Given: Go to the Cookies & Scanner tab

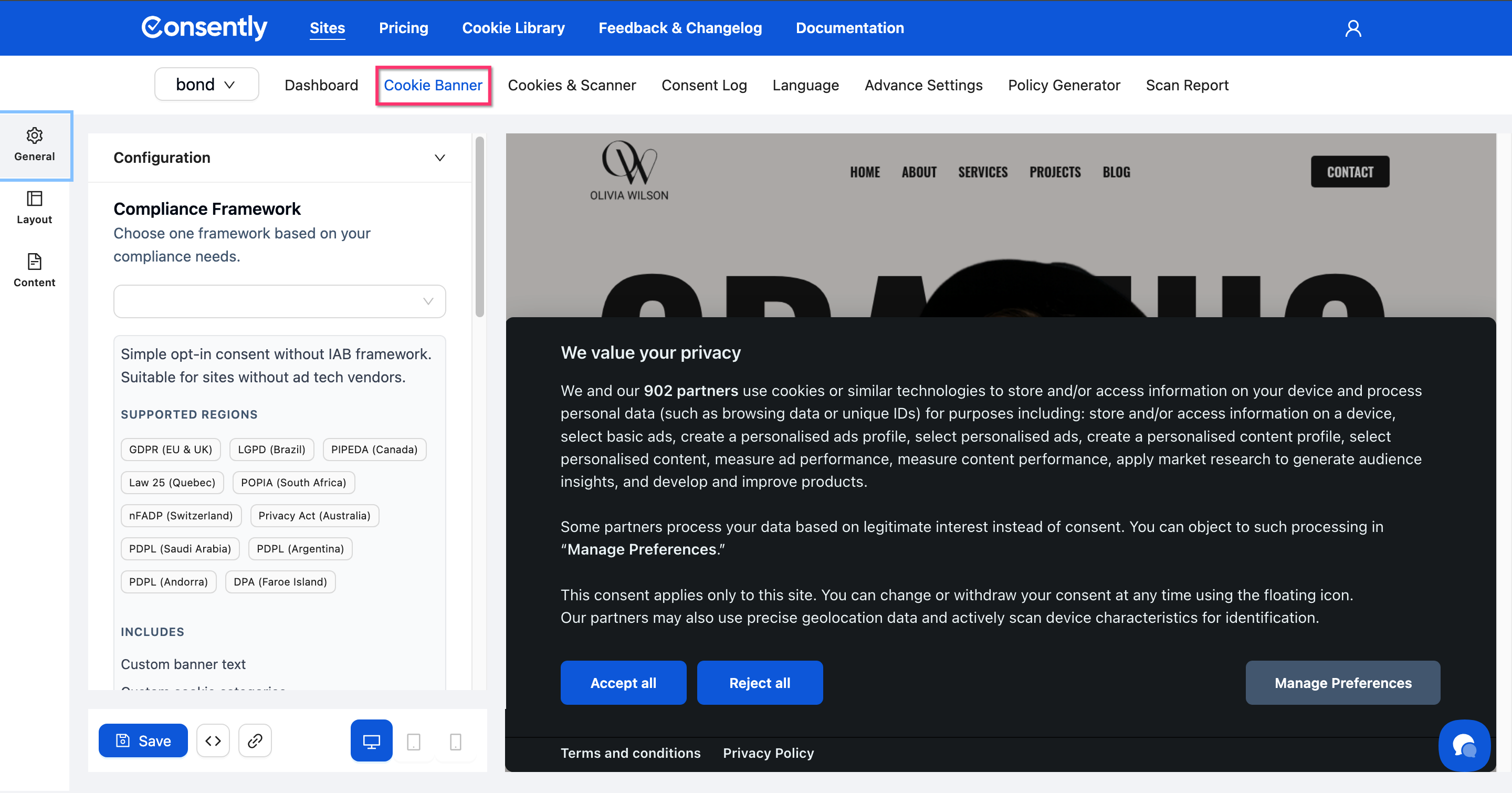Looking at the screenshot, I should (572, 86).
